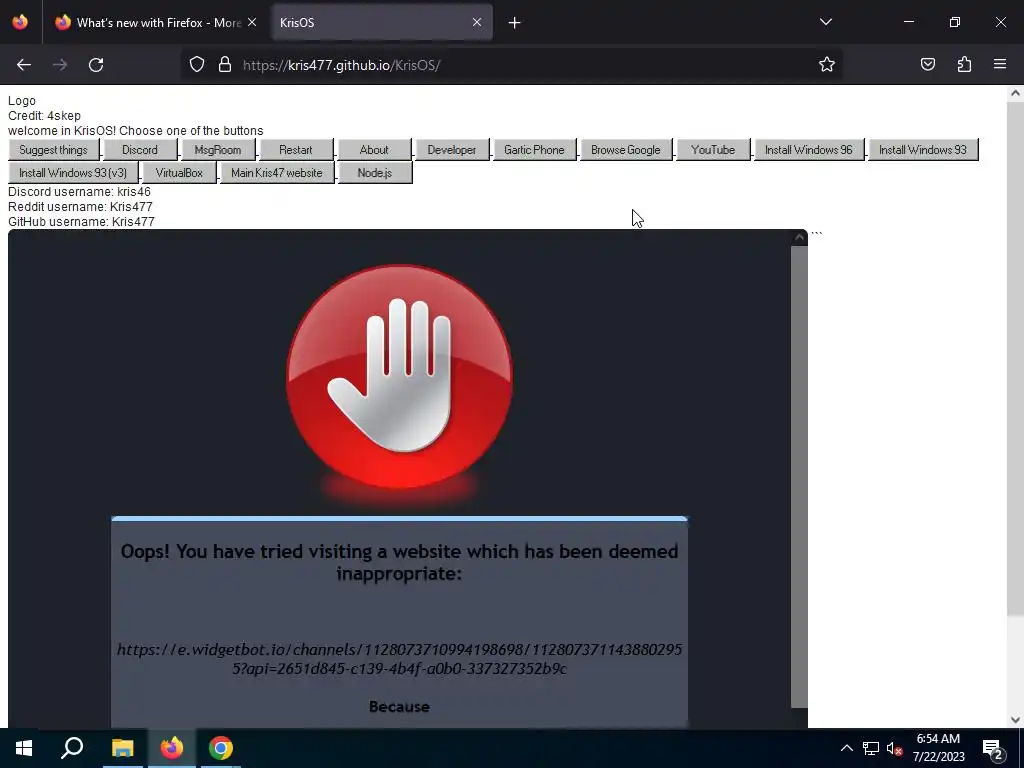
Task: Click Install Windows 96
Action: pos(808,150)
